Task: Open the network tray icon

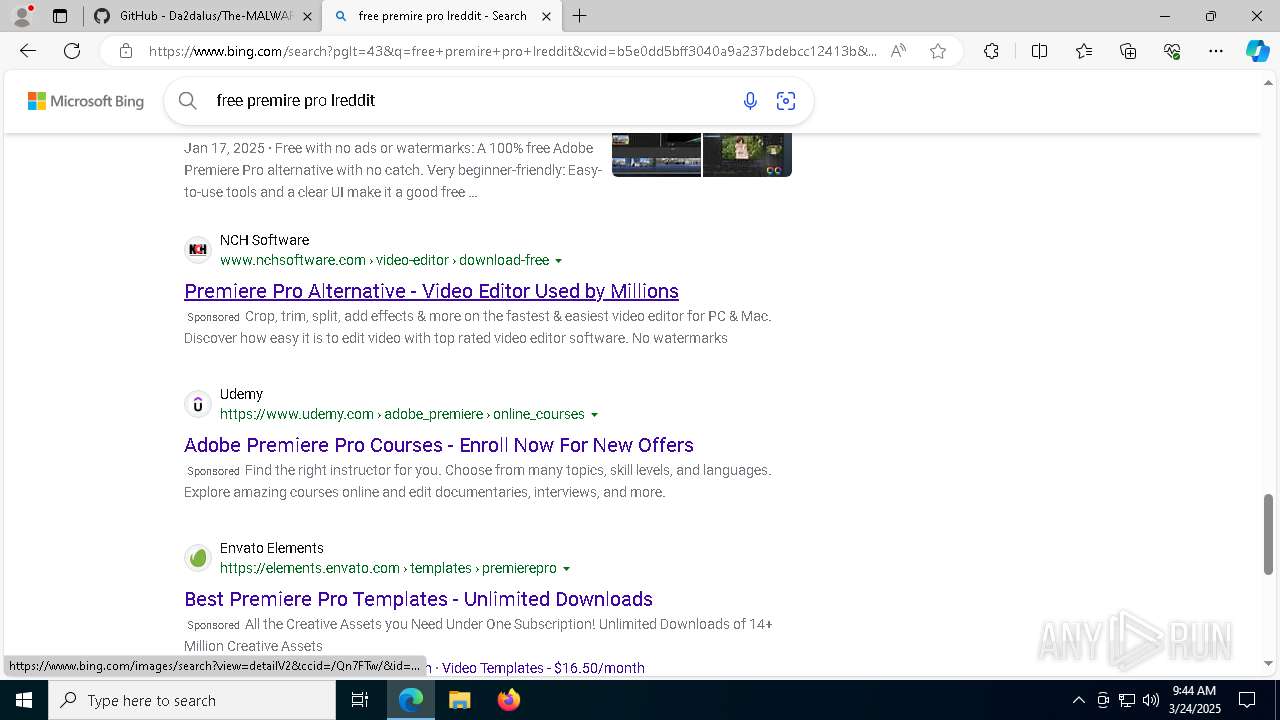Action: pyautogui.click(x=1126, y=700)
